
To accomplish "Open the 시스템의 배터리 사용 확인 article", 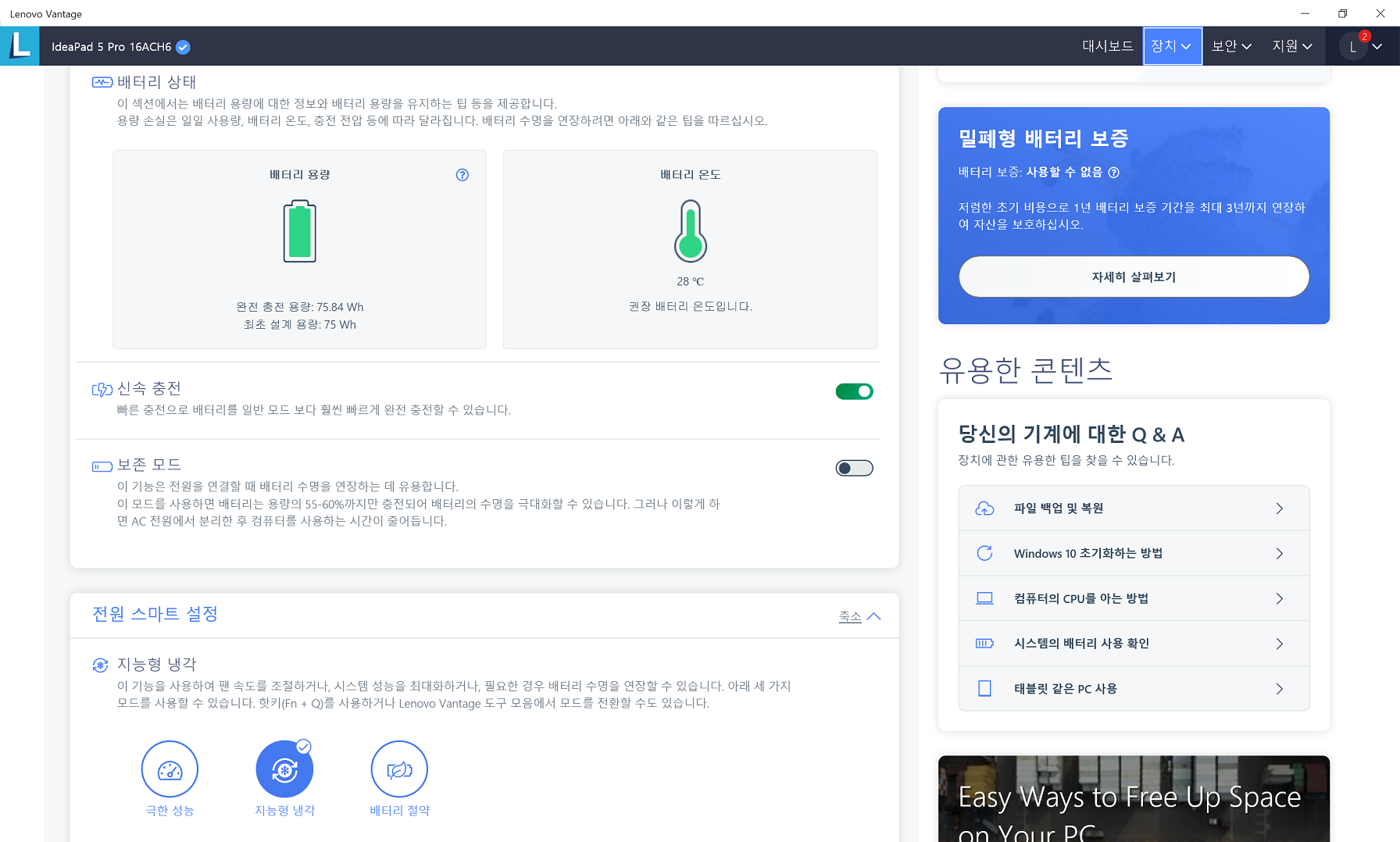I will (1134, 644).
